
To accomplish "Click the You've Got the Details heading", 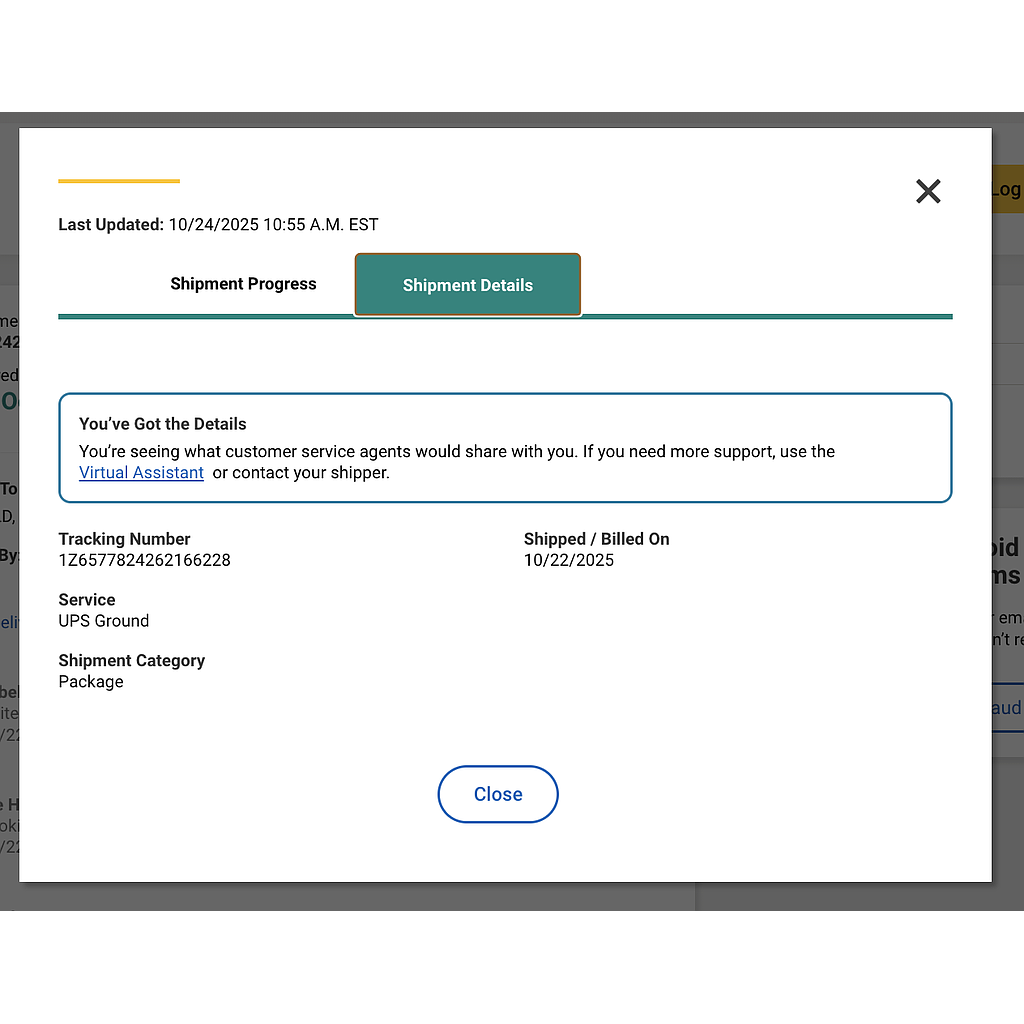I will click(162, 424).
